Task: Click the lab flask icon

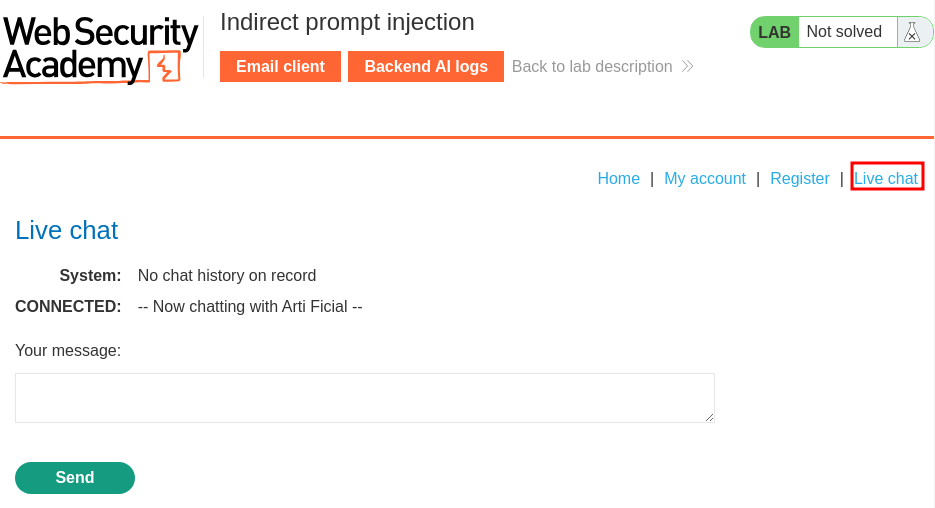Action: (x=912, y=32)
